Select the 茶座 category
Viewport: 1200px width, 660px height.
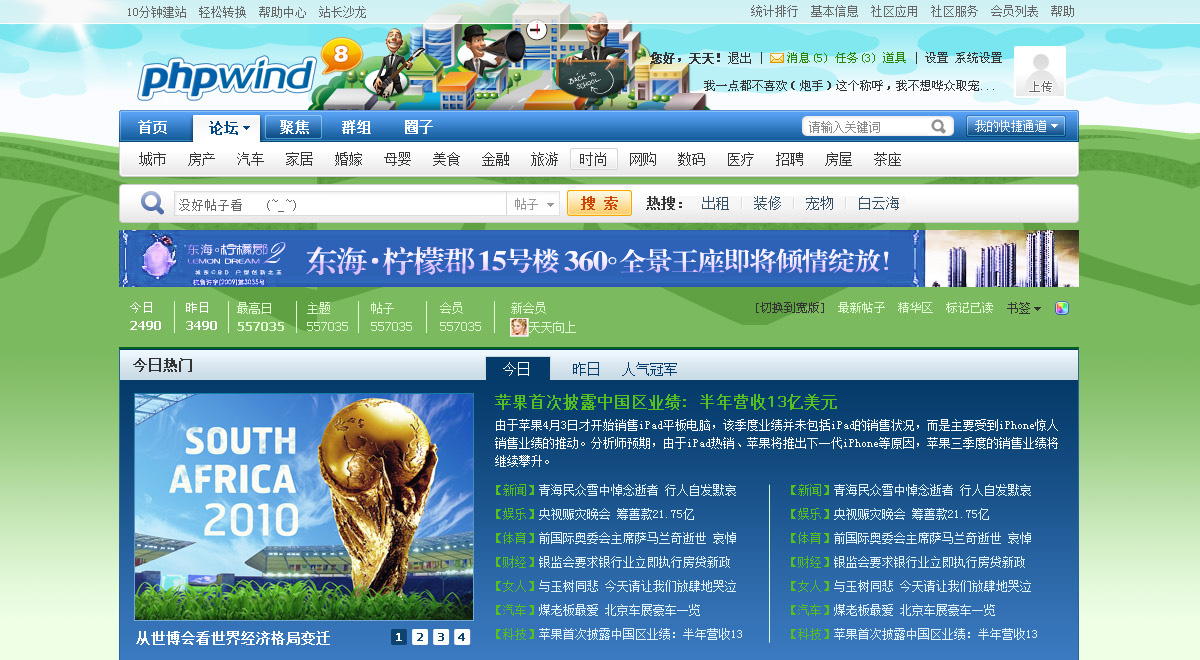(x=888, y=160)
